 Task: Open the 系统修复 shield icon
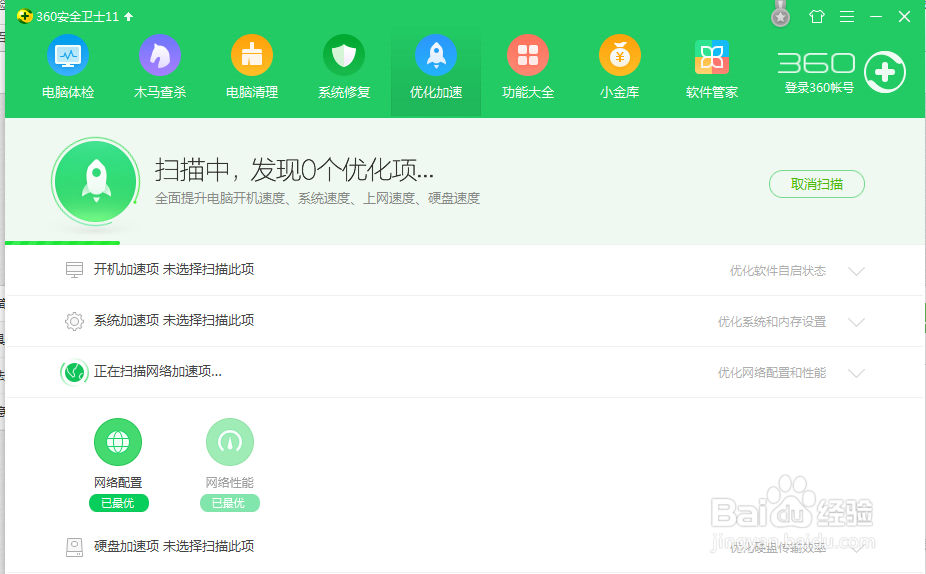coord(344,55)
